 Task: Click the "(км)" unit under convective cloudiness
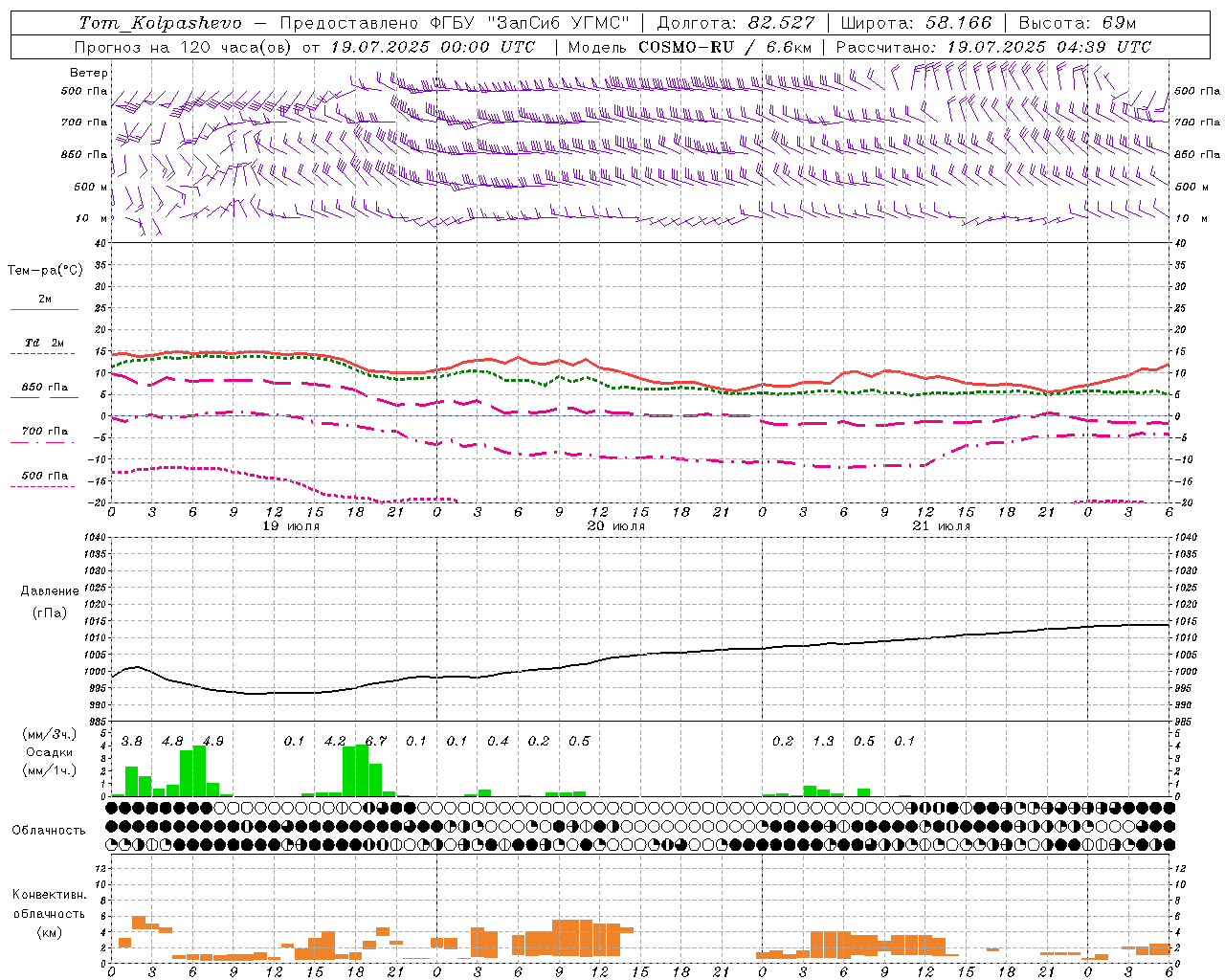49,932
